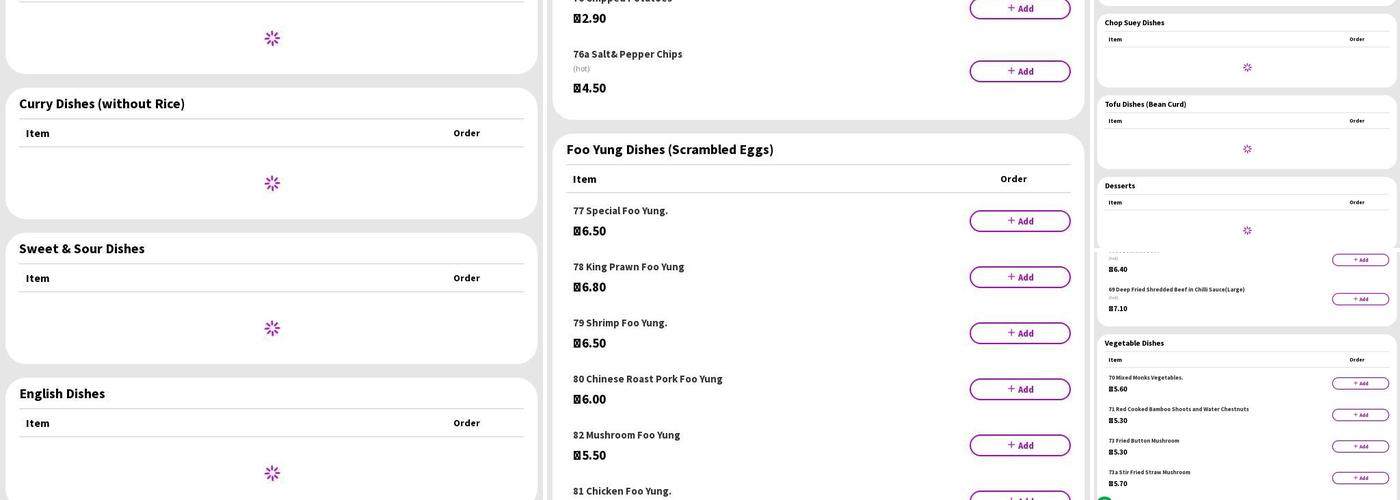Add 73a Stir Fried Straw Mushroom

[x=1360, y=478]
